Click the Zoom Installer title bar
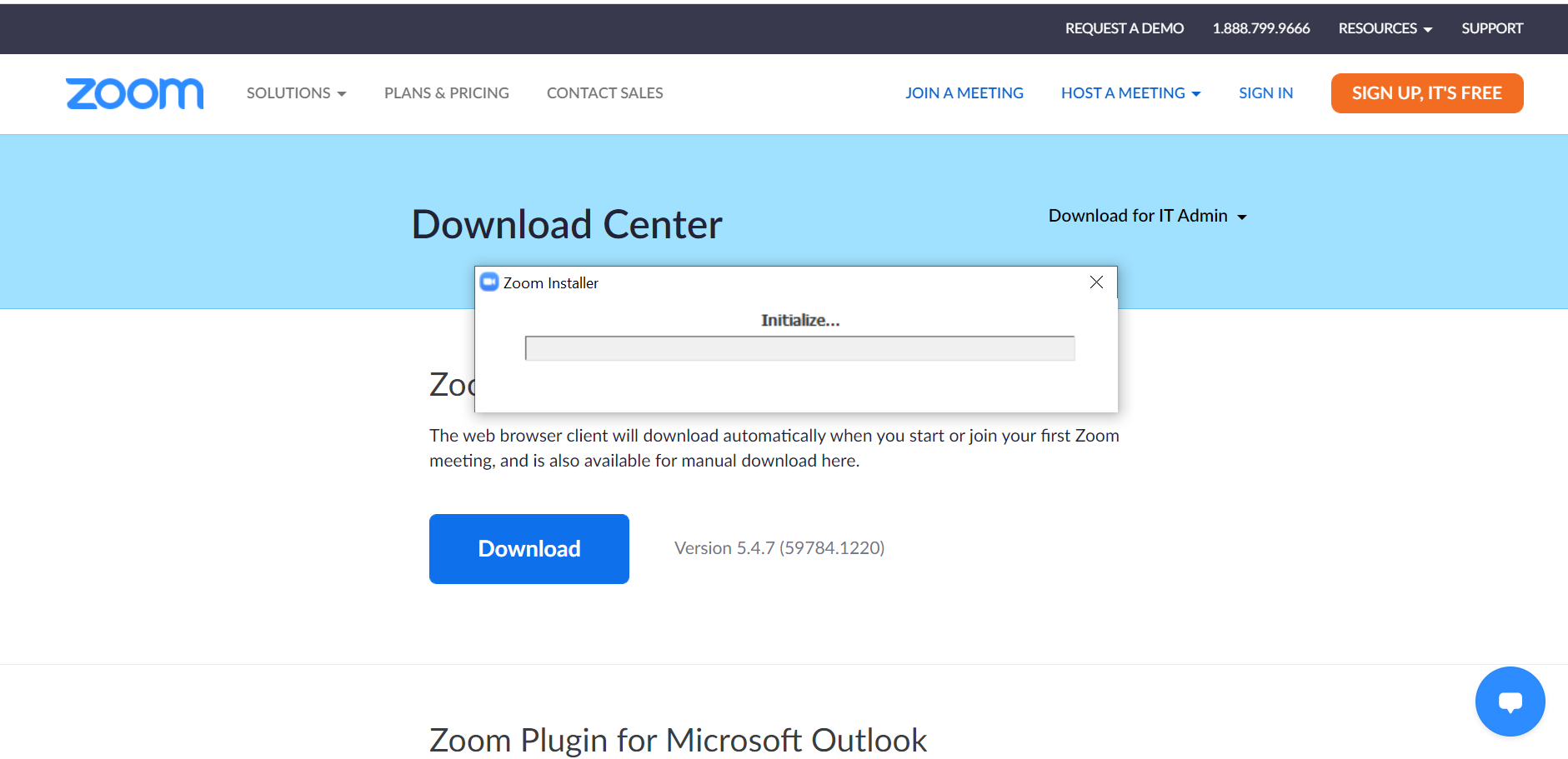This screenshot has height=759, width=1568. (x=792, y=282)
